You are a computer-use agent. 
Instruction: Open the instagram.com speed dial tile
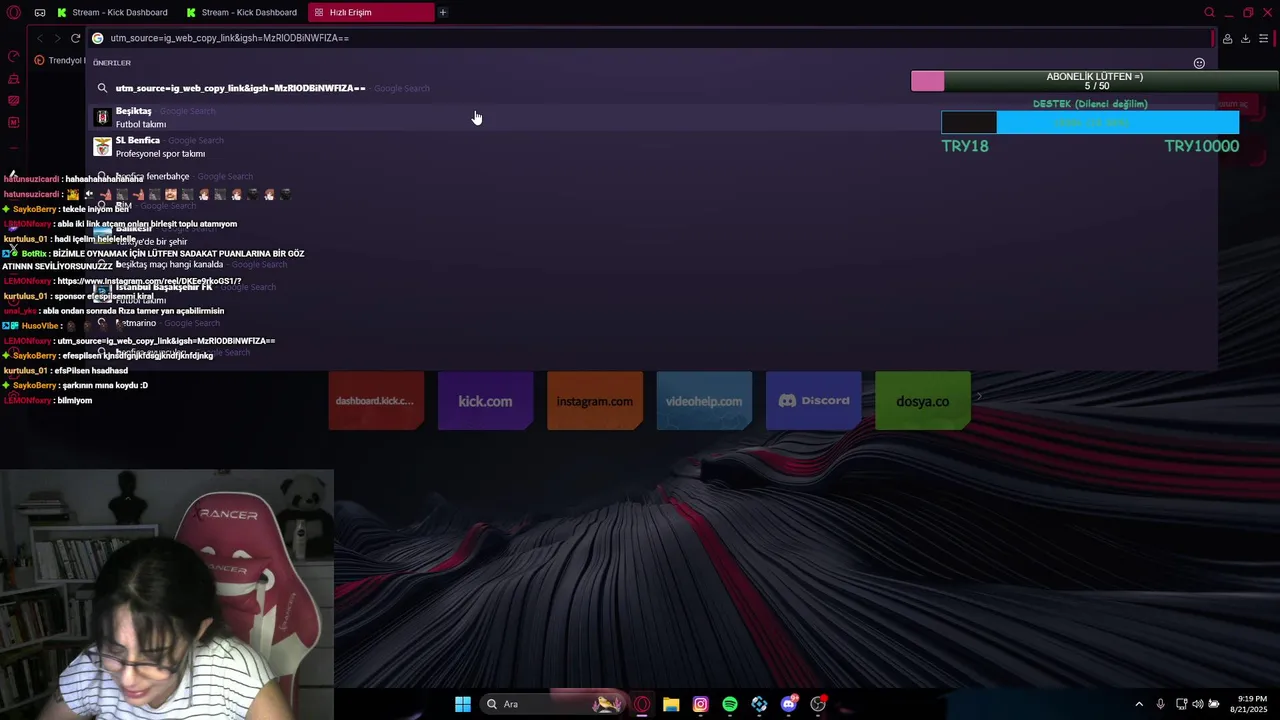tap(594, 401)
